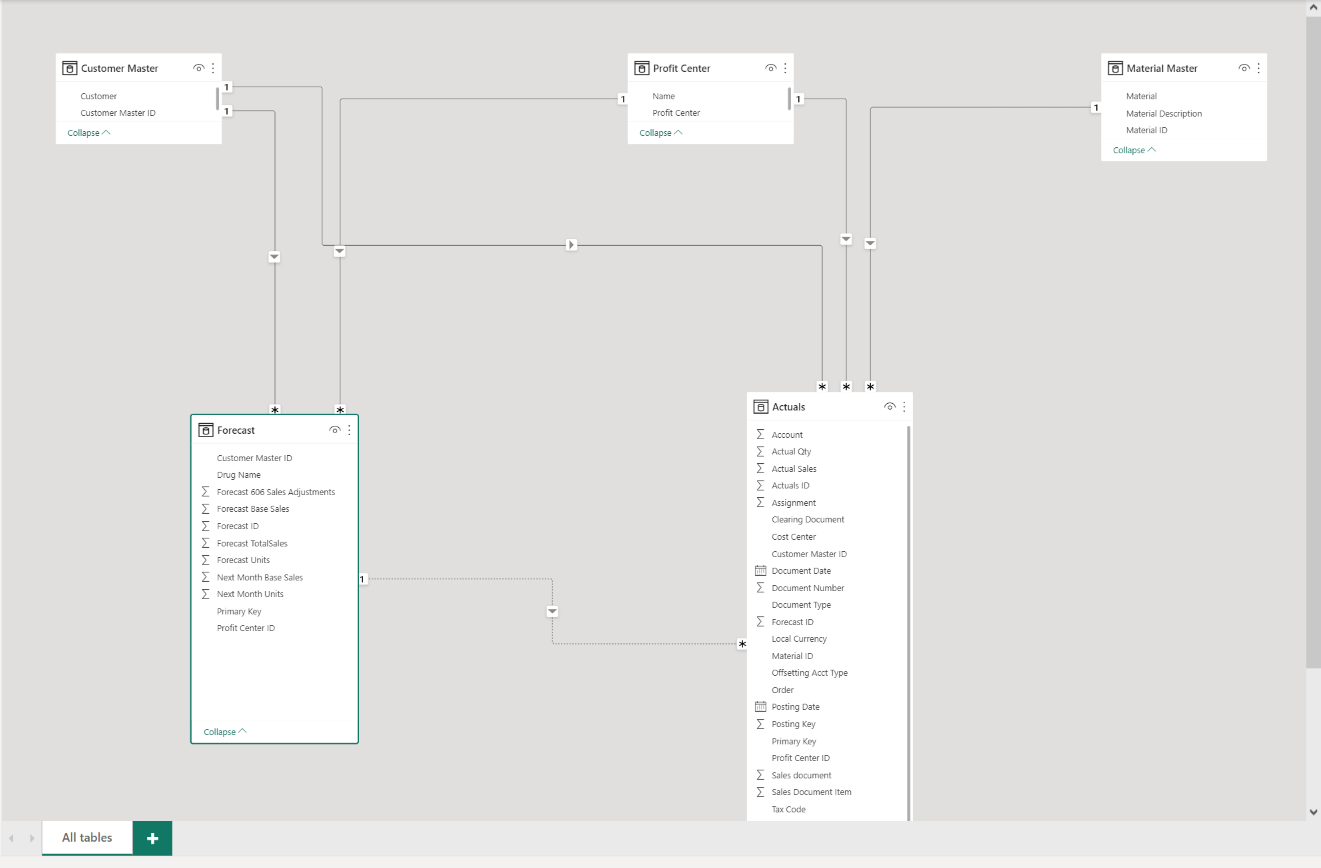Click the Forecast table icon
Image resolution: width=1321 pixels, height=868 pixels.
coord(205,430)
